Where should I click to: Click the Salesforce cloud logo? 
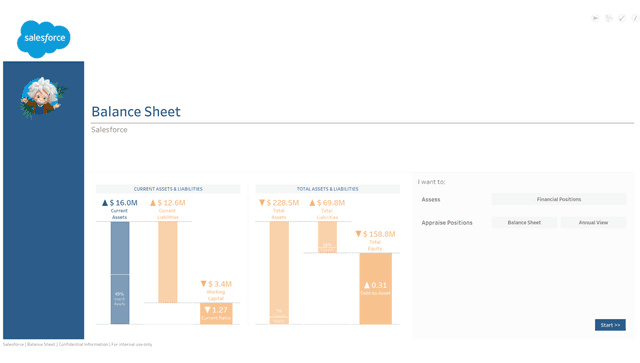click(44, 39)
